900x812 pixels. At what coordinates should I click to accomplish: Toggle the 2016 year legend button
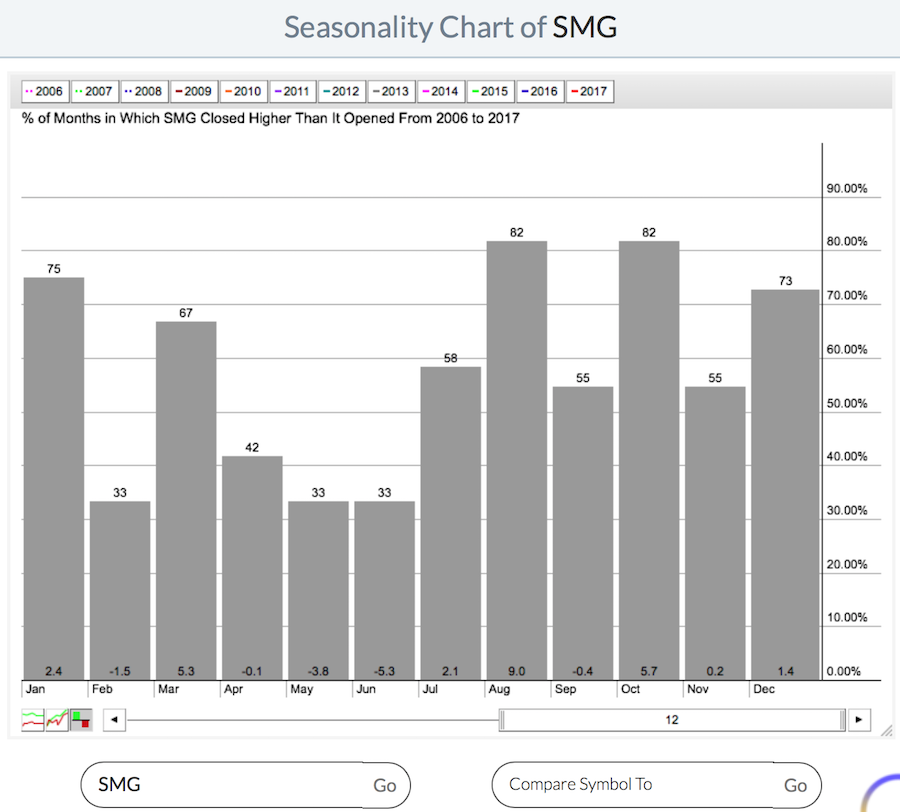tap(540, 91)
